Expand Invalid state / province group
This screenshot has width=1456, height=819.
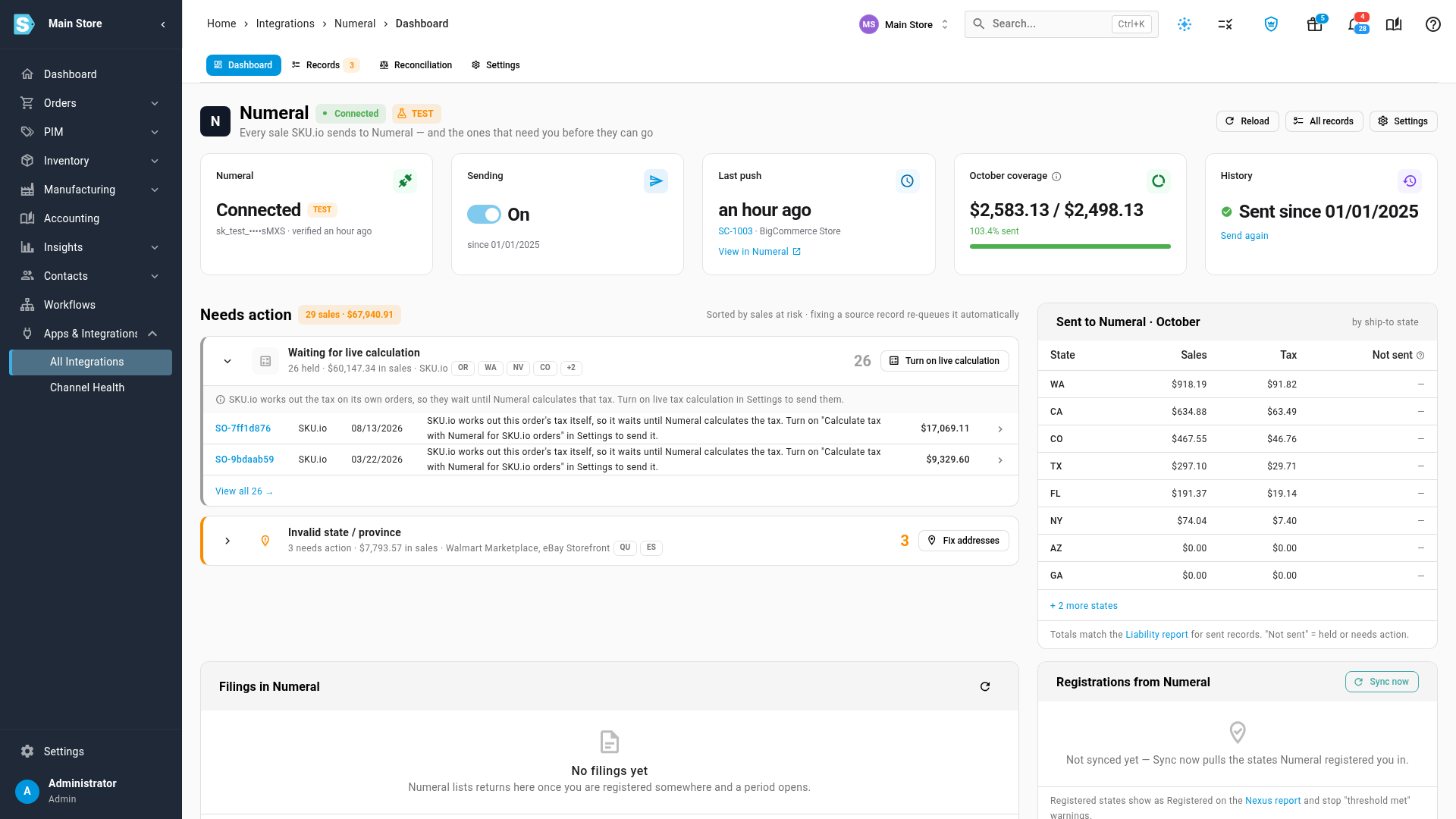227,541
